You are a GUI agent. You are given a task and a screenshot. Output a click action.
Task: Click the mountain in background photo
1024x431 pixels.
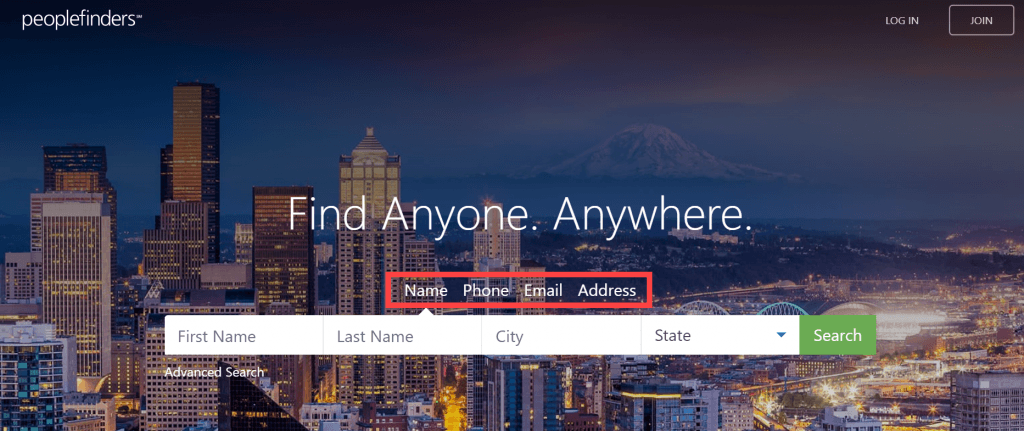[x=653, y=152]
